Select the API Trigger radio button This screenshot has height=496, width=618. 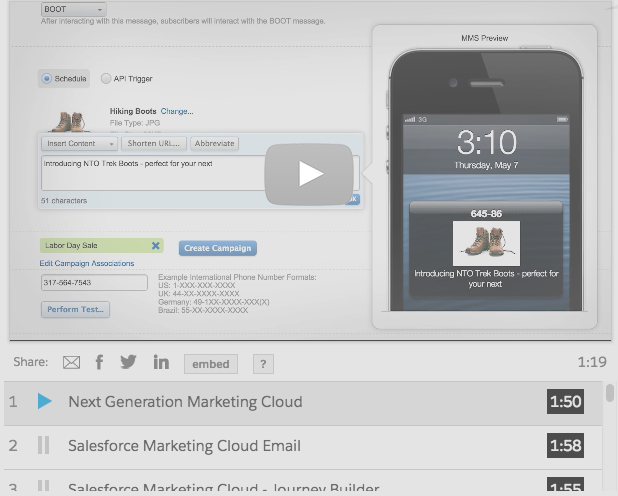[x=106, y=78]
